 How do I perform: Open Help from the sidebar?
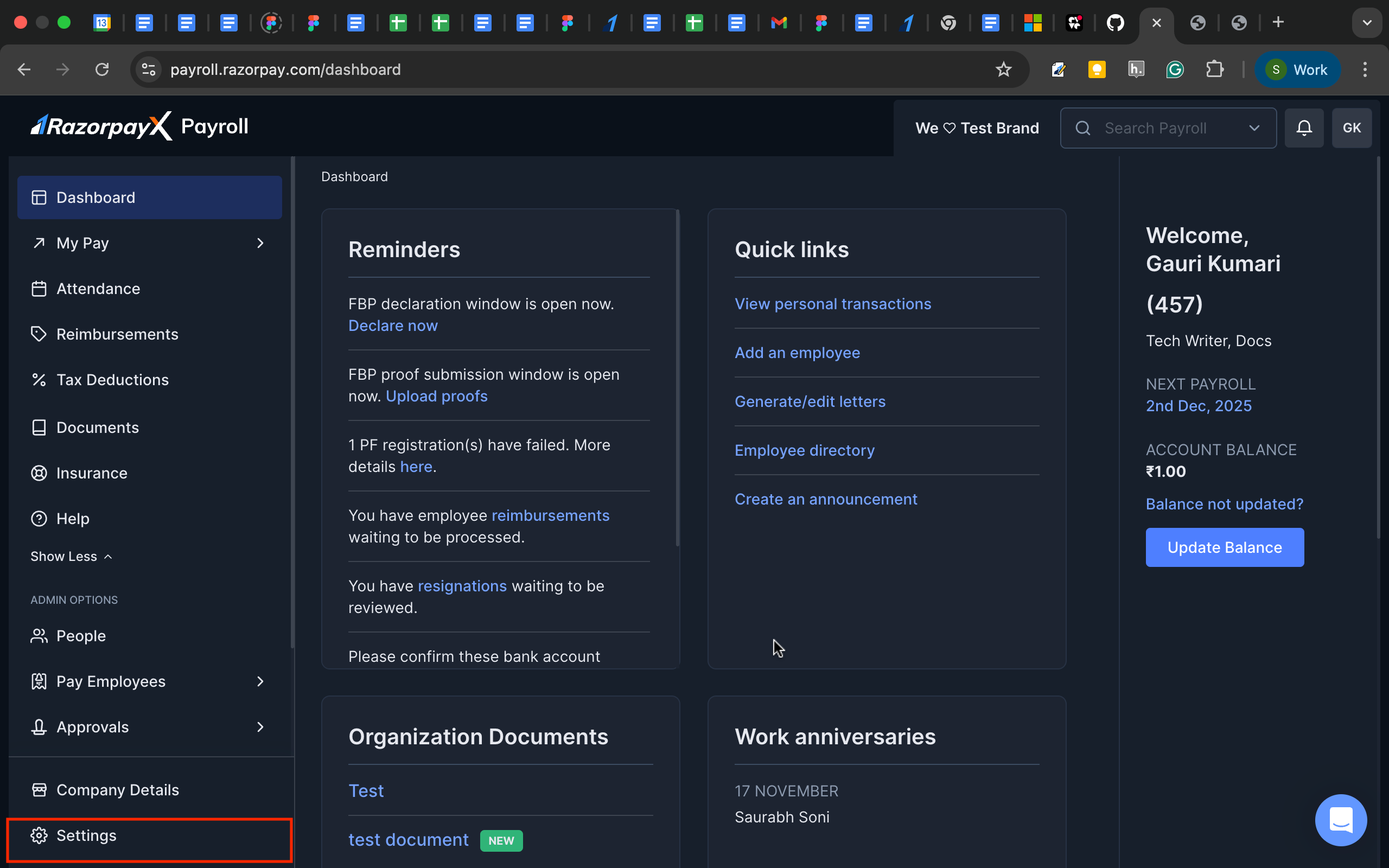(x=149, y=519)
